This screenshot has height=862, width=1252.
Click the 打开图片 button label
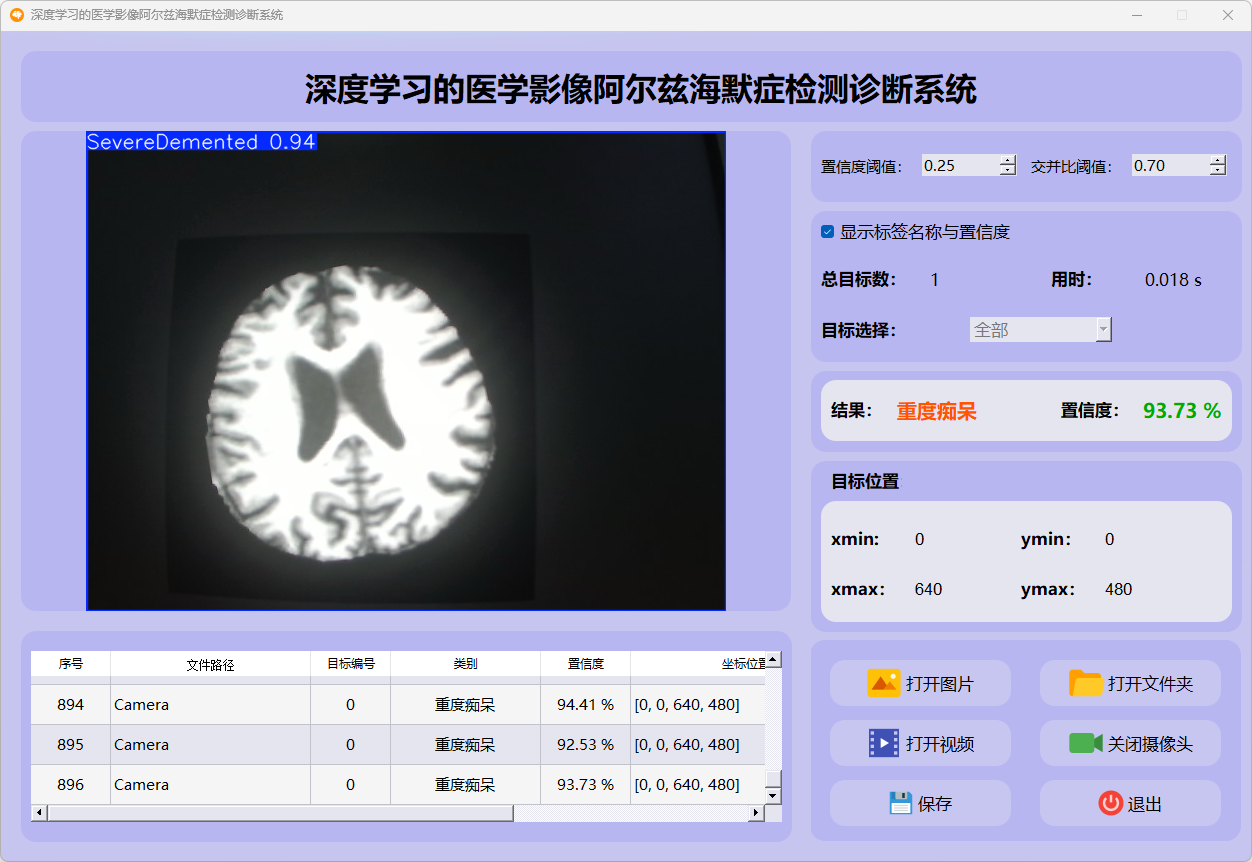[940, 685]
